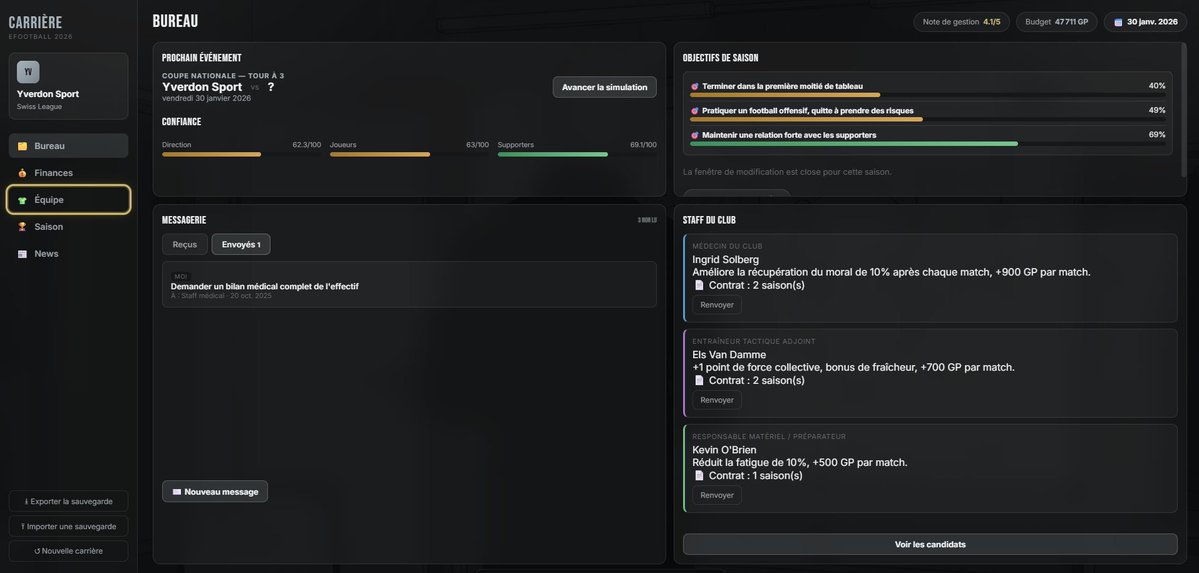Click target icon for offensive football objective

tap(694, 111)
